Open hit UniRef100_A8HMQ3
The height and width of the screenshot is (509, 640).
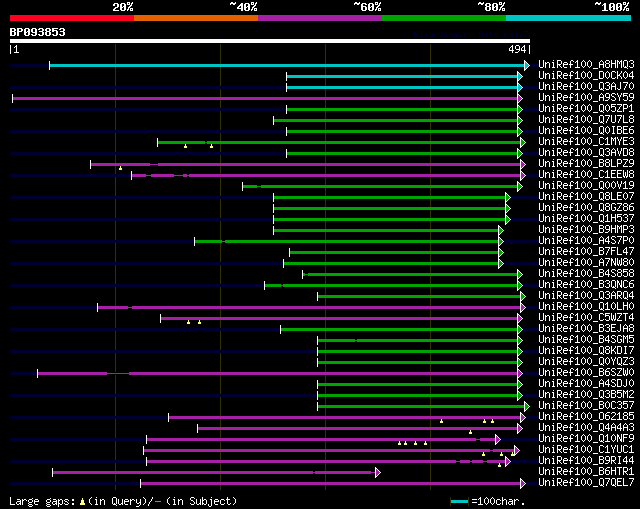click(586, 64)
